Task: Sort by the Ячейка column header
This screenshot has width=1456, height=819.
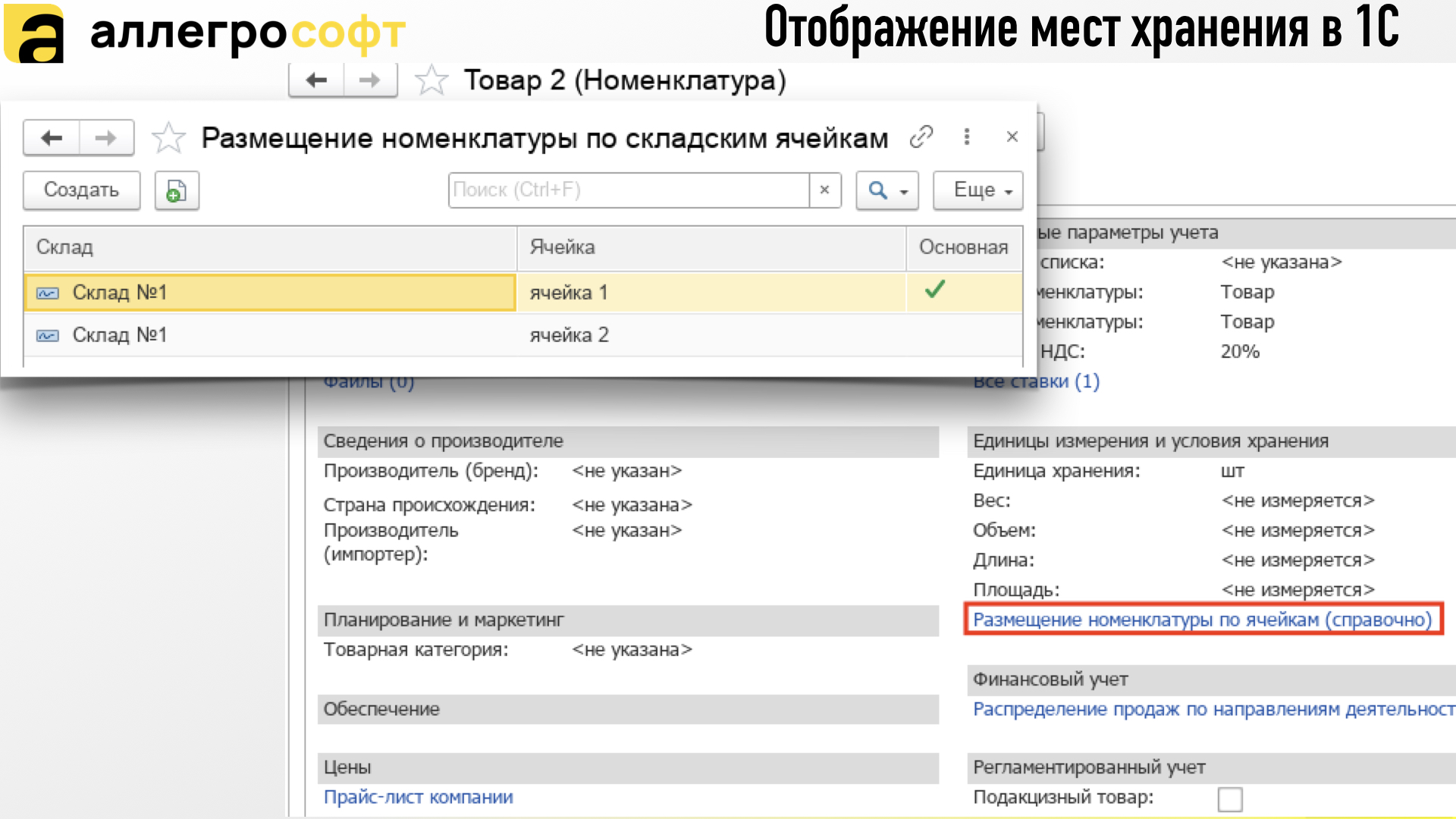Action: (x=711, y=248)
